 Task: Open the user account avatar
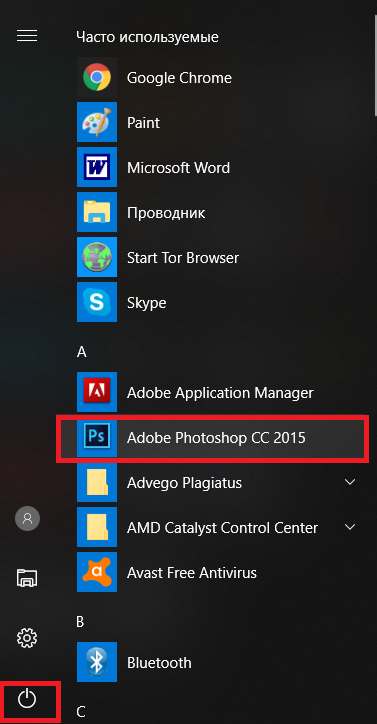point(27,519)
